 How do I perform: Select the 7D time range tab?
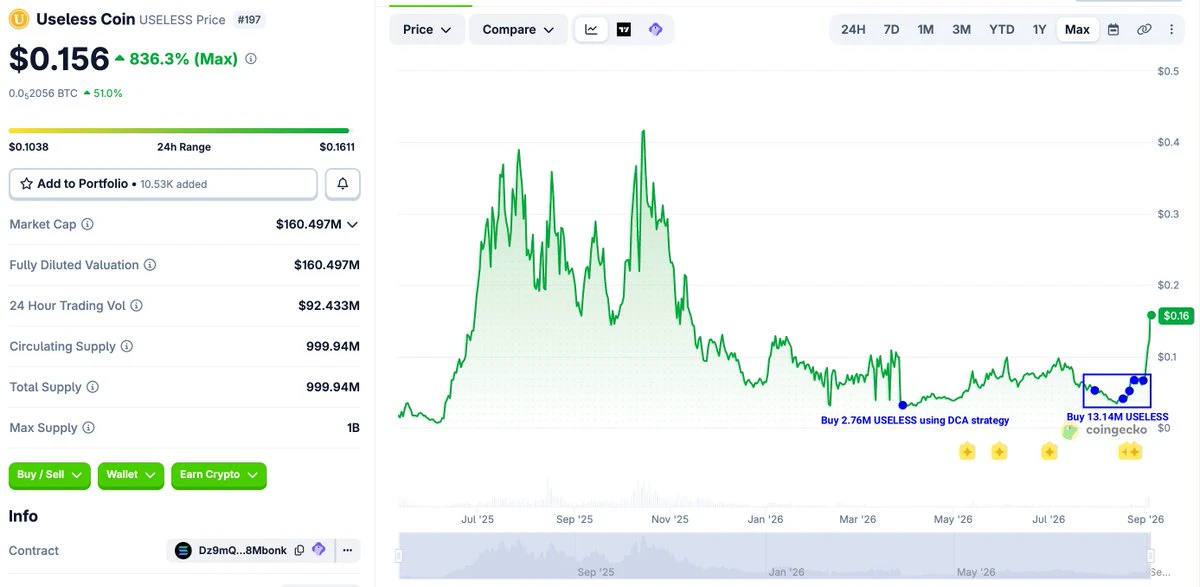point(891,29)
